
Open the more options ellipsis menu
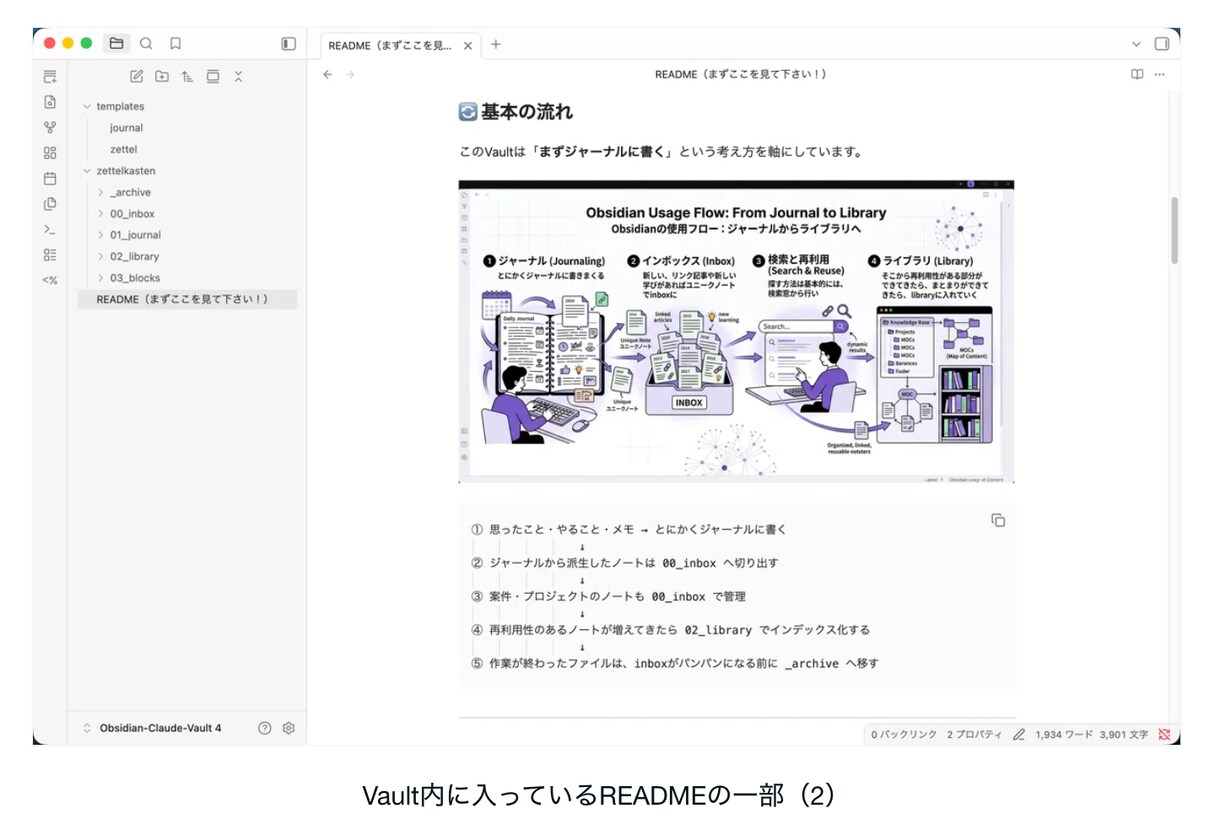(1160, 74)
